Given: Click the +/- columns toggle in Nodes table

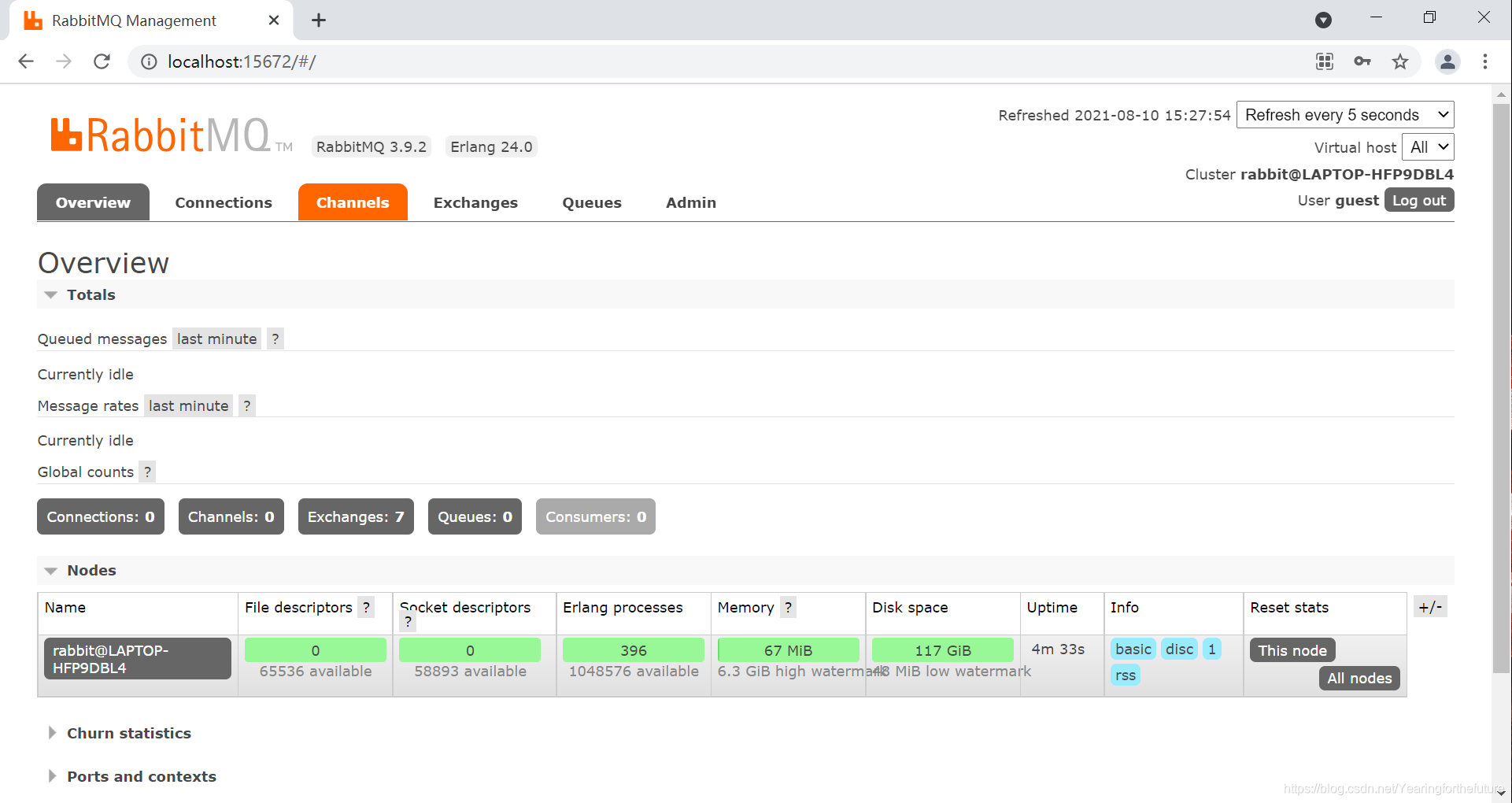Looking at the screenshot, I should pyautogui.click(x=1430, y=607).
